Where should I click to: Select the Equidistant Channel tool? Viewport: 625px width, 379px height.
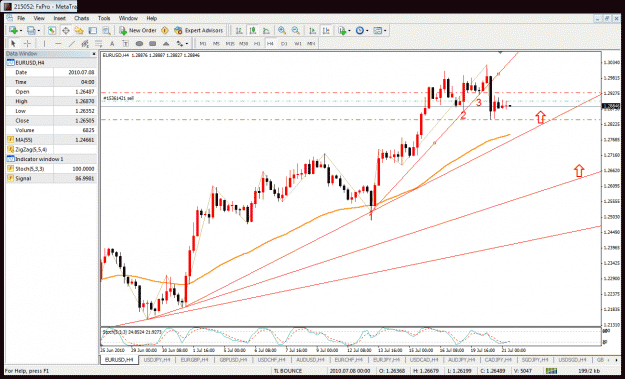pyautogui.click(x=85, y=43)
